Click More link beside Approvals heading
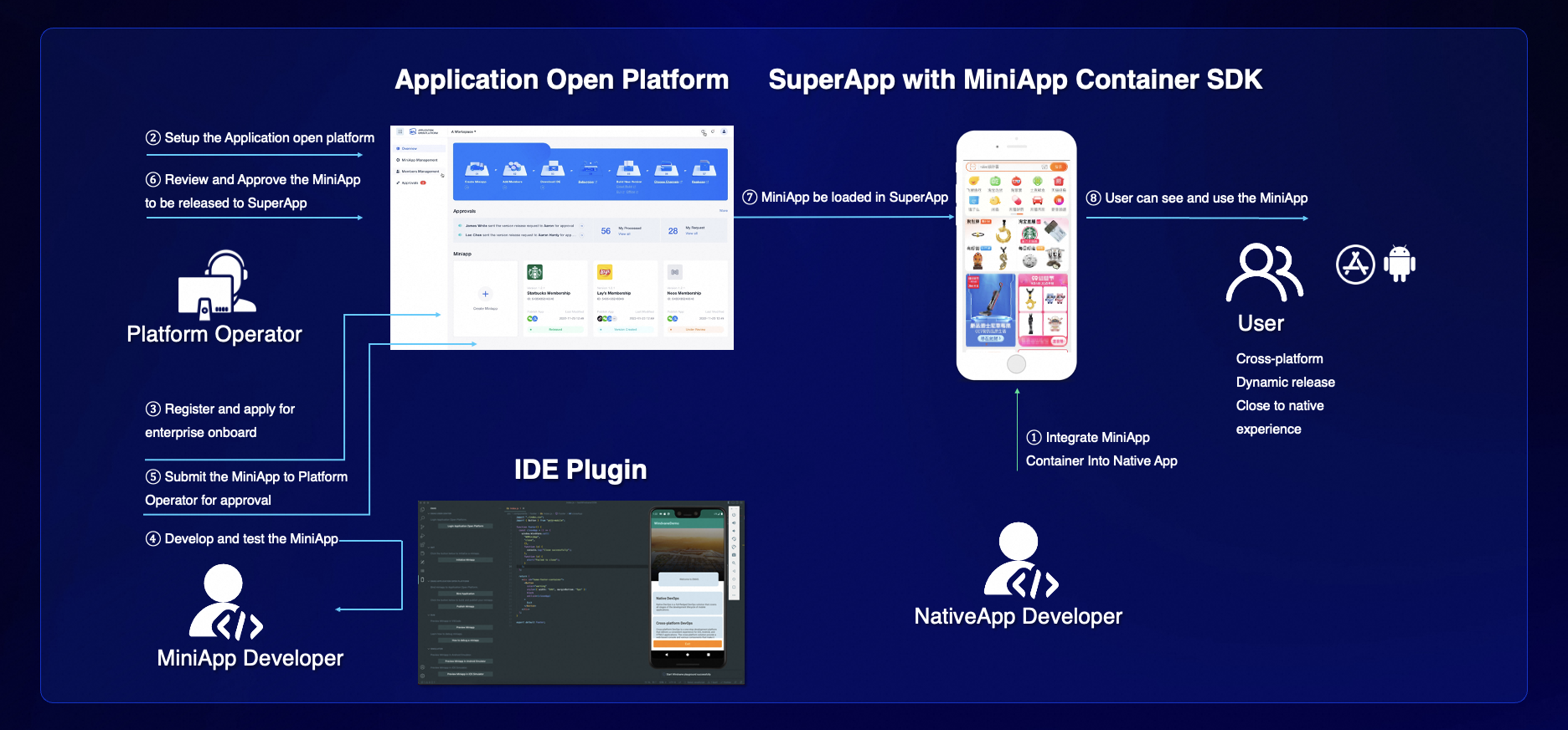Screen dimensions: 1568x730 coord(724,210)
